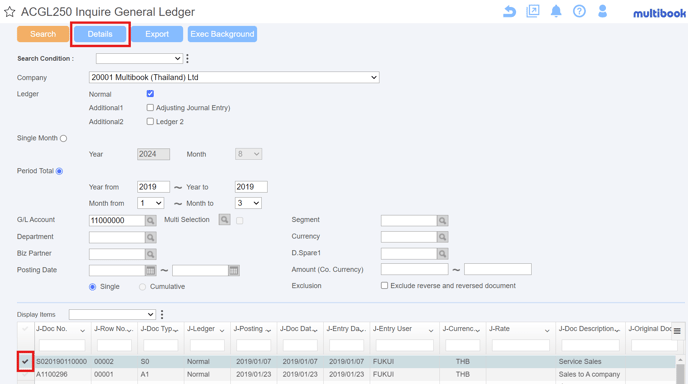
Task: Open Multi Selection lookup magnifier
Action: [224, 219]
